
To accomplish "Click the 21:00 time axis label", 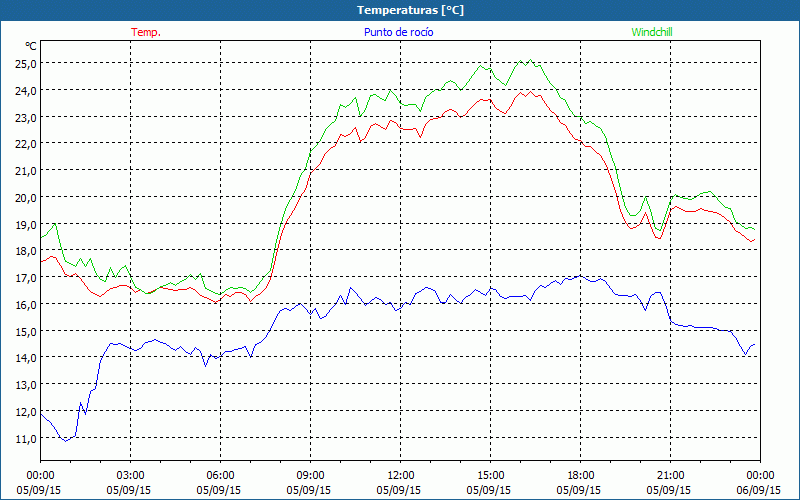I will pyautogui.click(x=670, y=476).
